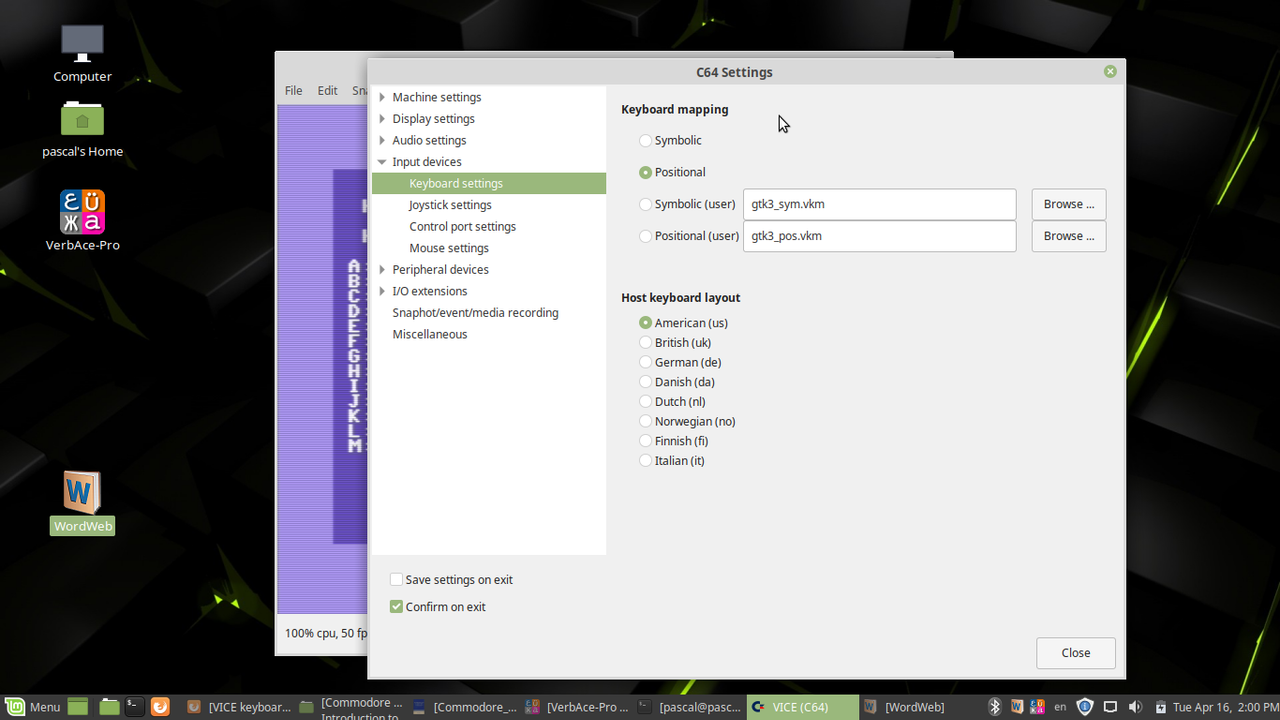Viewport: 1280px width, 720px height.
Task: Choose Italian (it) host keyboard layout
Action: coord(645,461)
